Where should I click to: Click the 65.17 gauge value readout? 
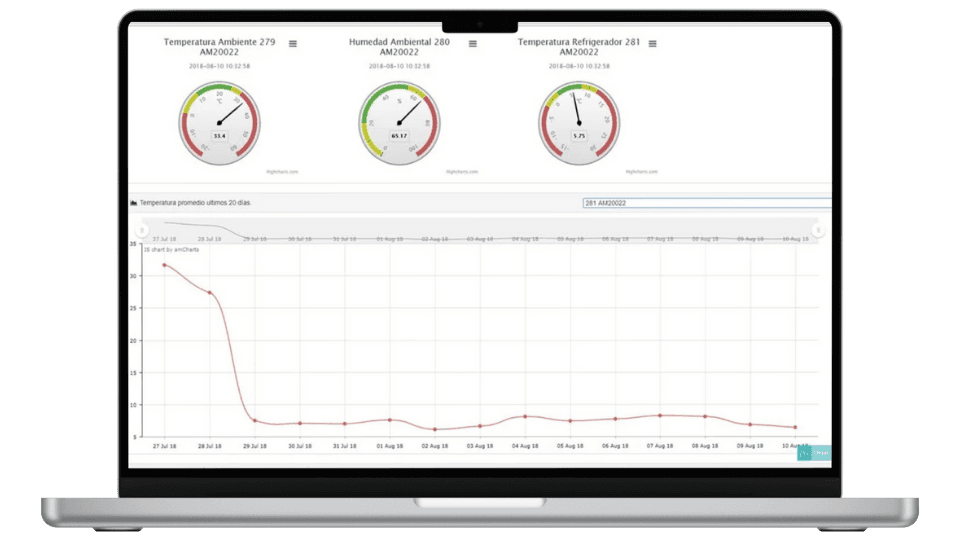(x=399, y=136)
